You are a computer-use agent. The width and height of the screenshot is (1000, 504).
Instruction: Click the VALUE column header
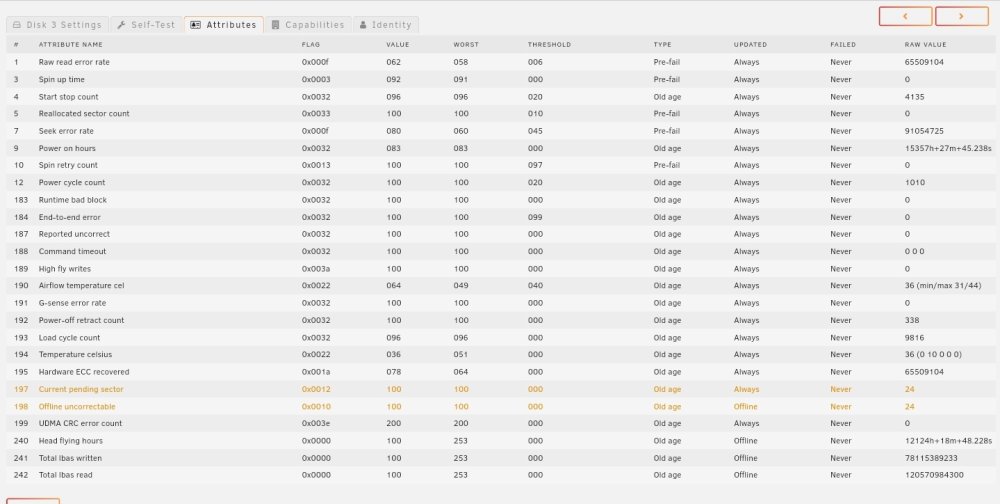pyautogui.click(x=397, y=45)
